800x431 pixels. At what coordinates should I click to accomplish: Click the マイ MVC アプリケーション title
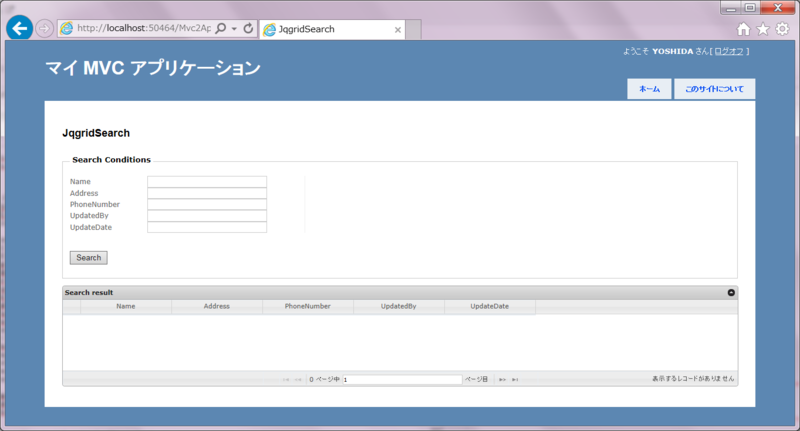(153, 67)
